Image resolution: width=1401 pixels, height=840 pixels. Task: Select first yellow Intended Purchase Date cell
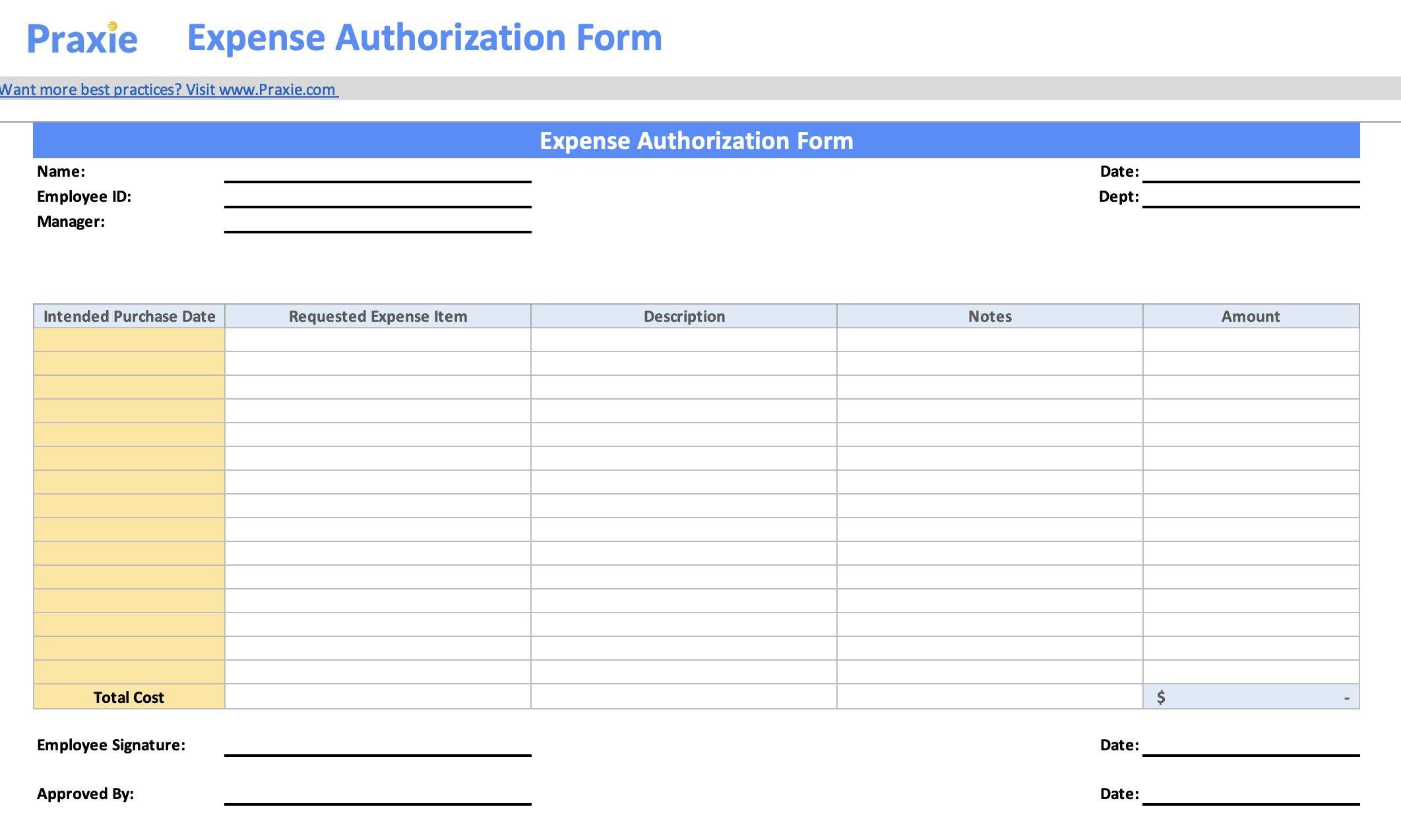tap(129, 340)
